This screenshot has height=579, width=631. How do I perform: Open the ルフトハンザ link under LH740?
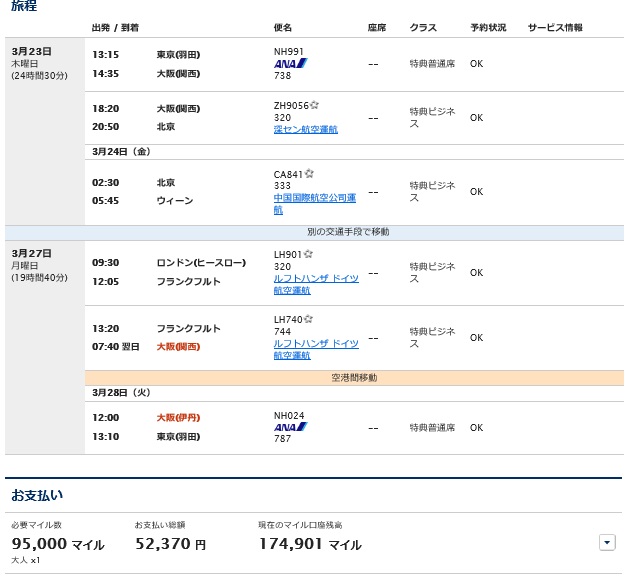click(x=316, y=349)
